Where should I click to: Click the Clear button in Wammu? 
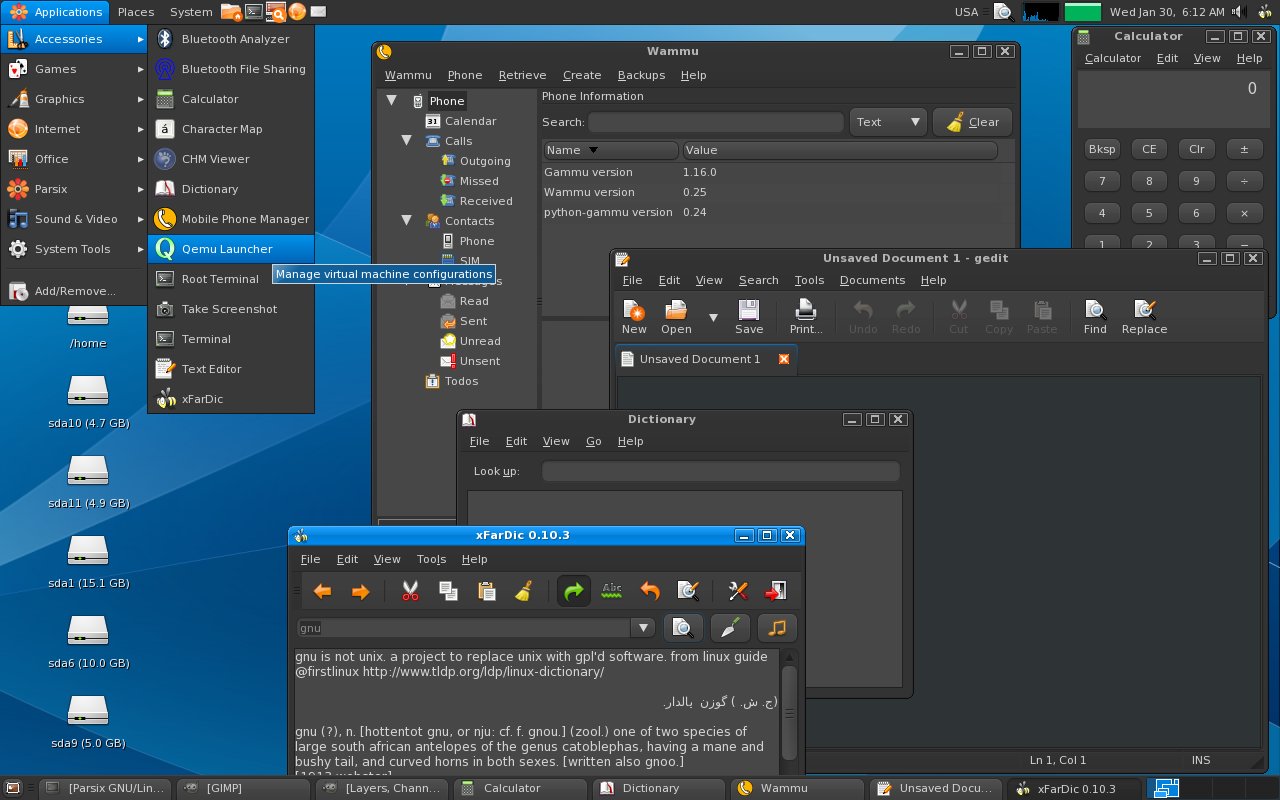972,122
